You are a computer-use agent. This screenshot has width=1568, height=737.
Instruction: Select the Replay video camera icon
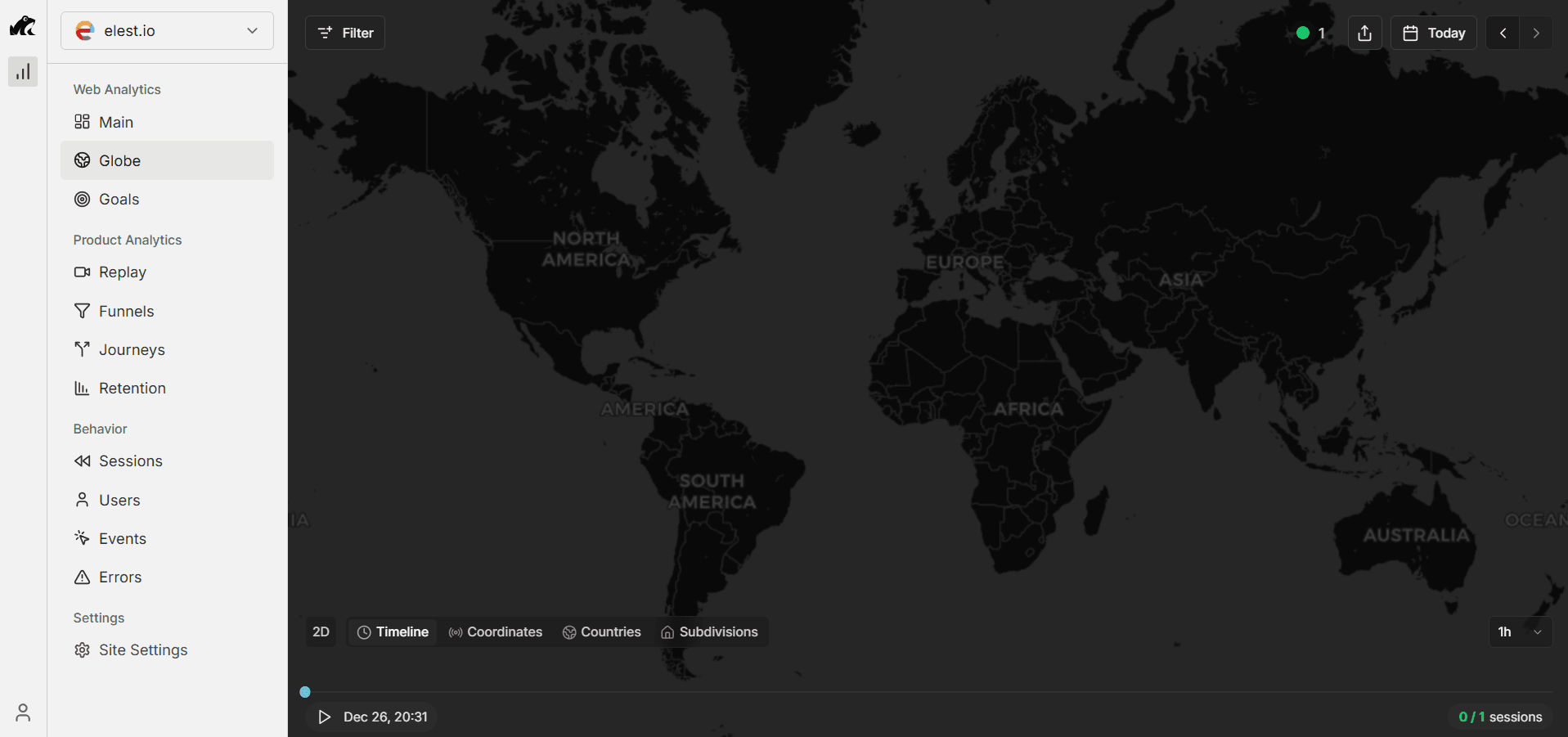point(82,272)
